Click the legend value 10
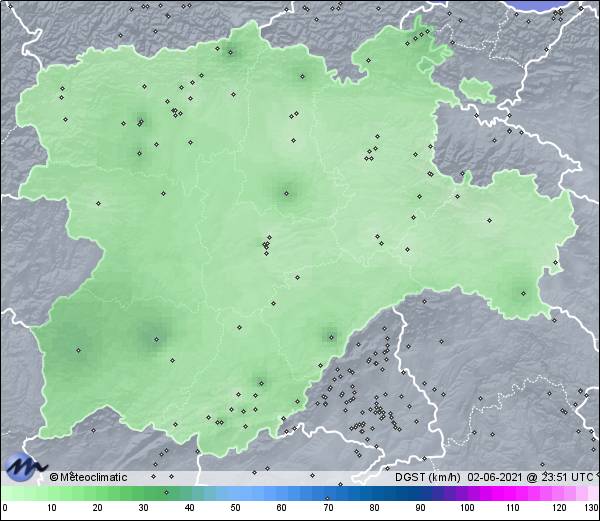The image size is (600, 521). [52, 508]
